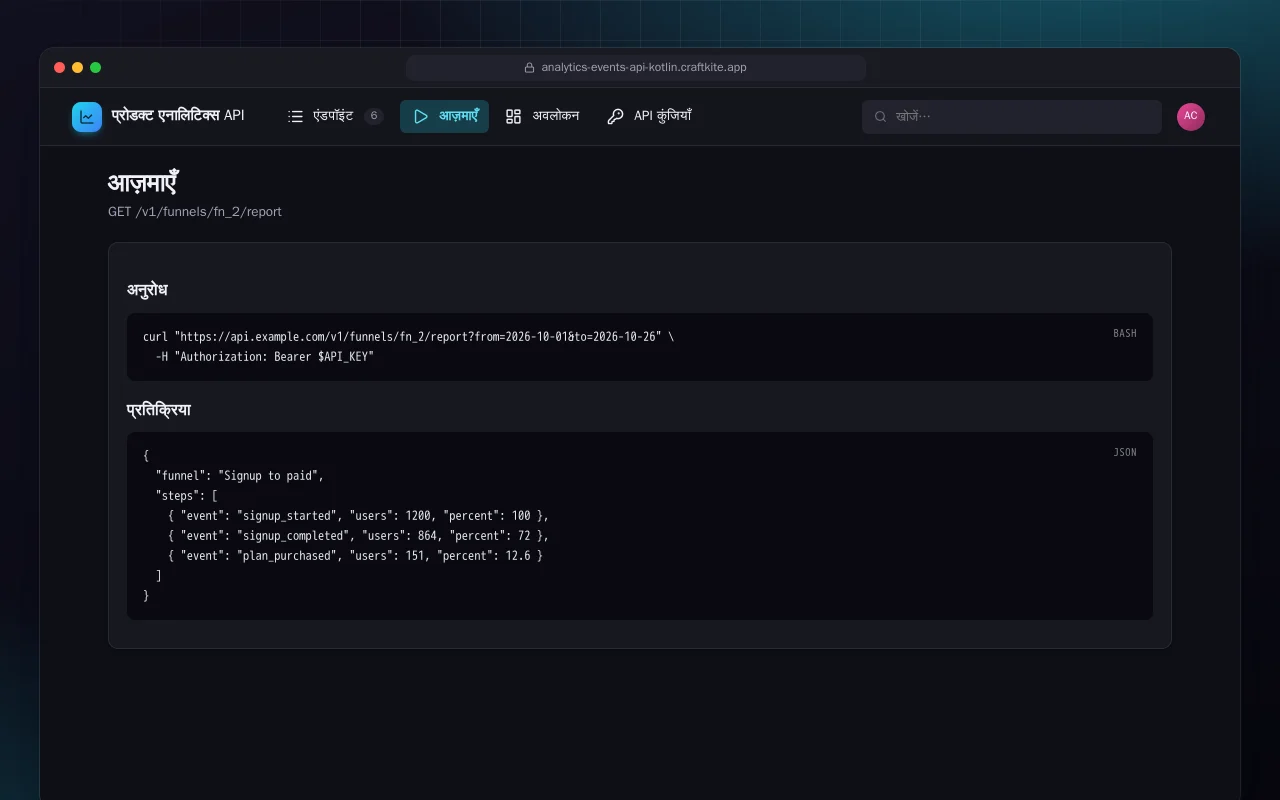Click the Product Analytics logo icon
The width and height of the screenshot is (1280, 800).
coord(87,117)
